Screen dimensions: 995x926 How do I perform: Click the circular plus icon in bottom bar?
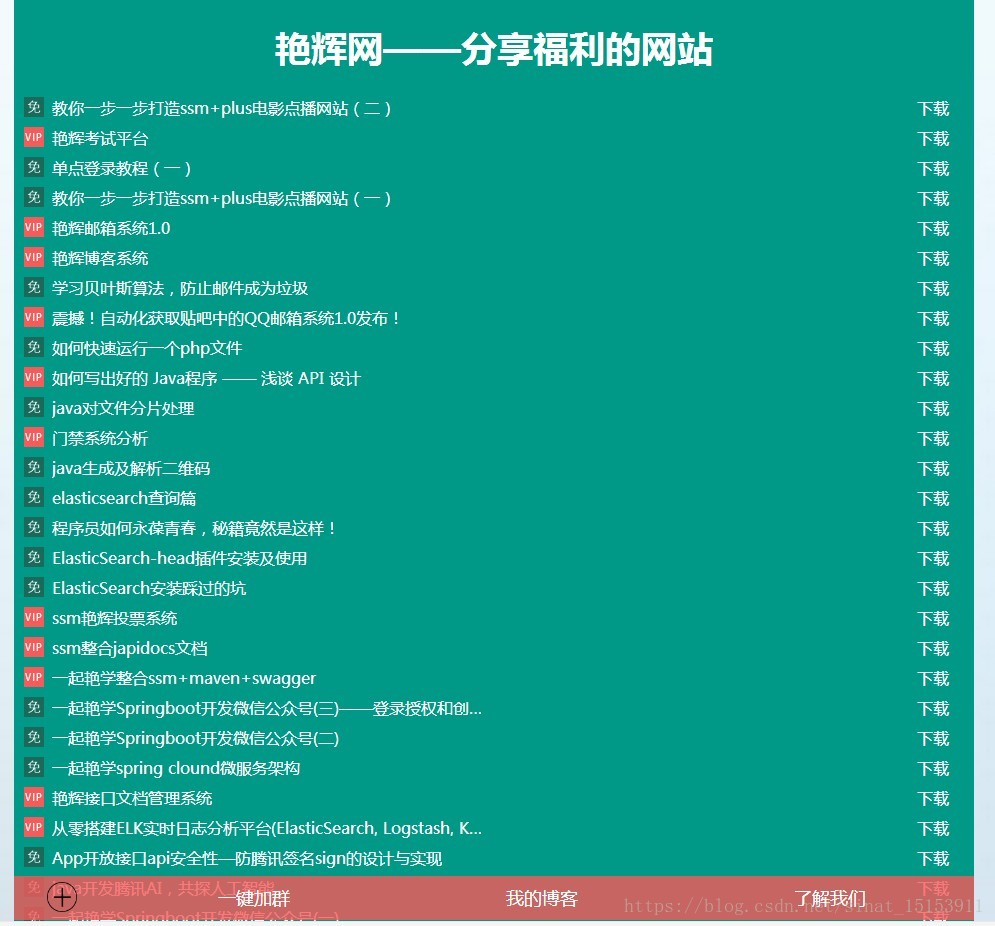tap(62, 897)
